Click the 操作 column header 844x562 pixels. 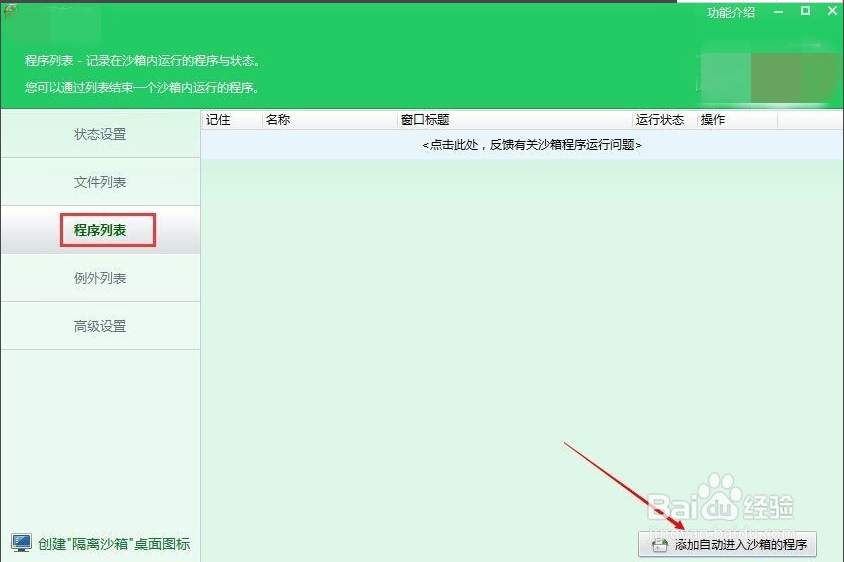pyautogui.click(x=737, y=120)
